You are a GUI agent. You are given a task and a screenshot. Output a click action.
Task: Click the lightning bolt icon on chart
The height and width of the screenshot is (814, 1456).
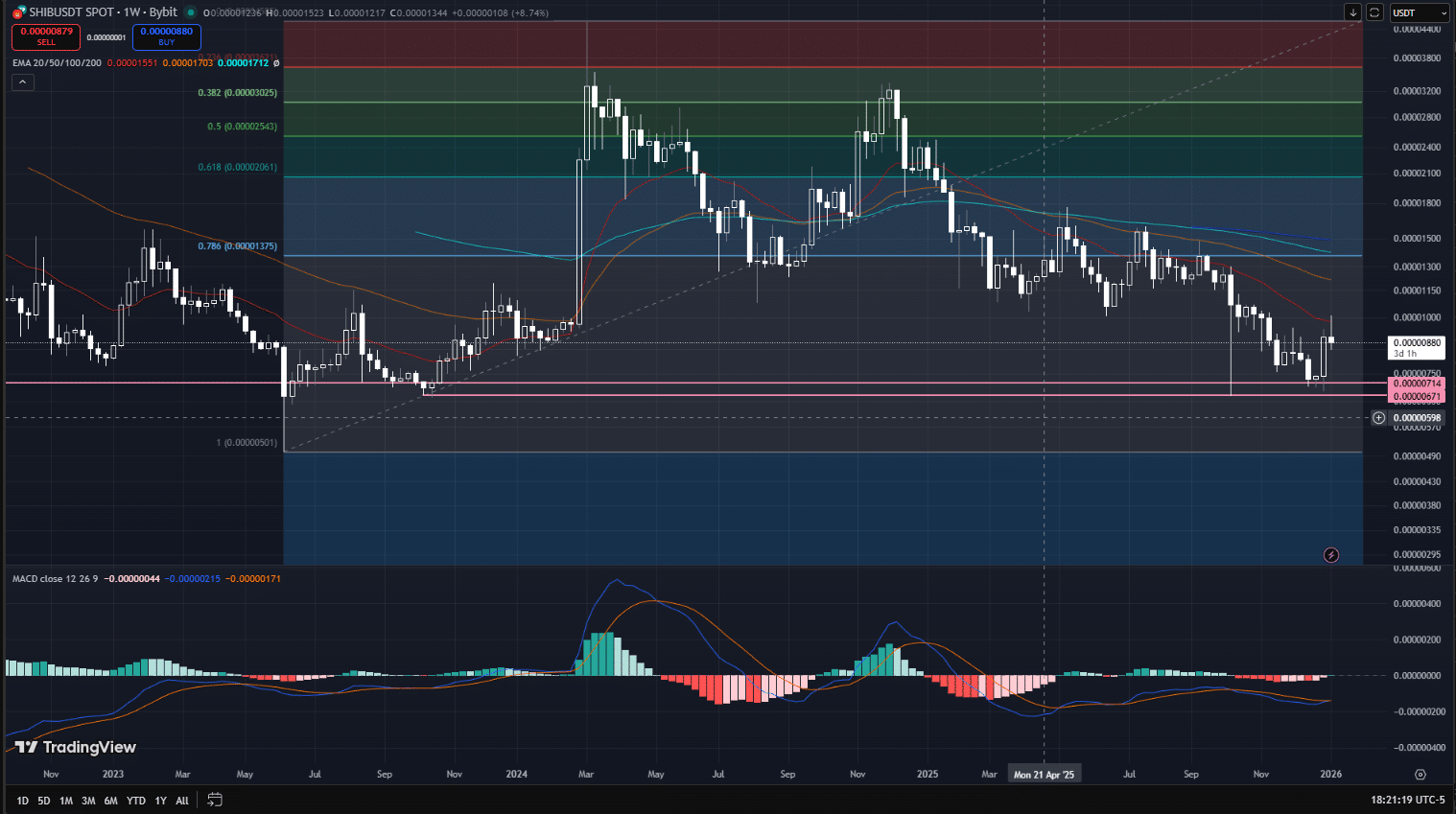click(x=1330, y=555)
